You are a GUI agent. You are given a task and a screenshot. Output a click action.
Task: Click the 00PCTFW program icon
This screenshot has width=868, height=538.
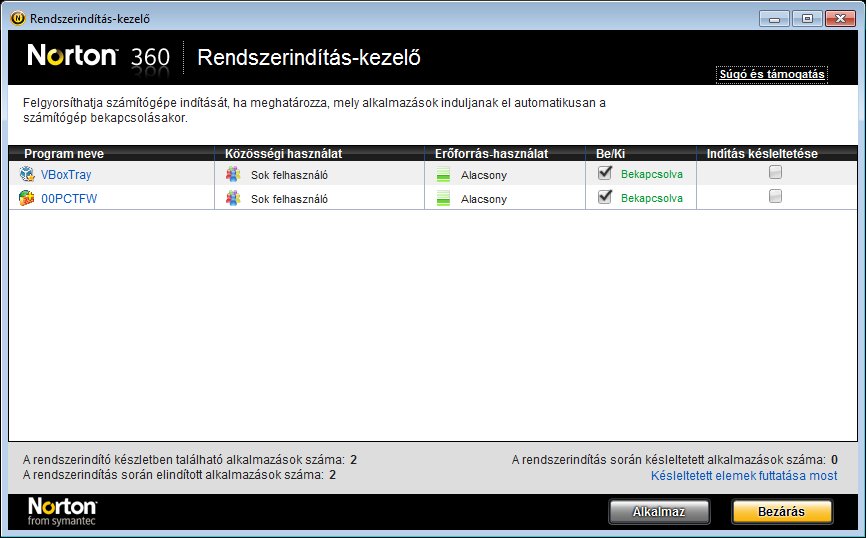tap(27, 198)
